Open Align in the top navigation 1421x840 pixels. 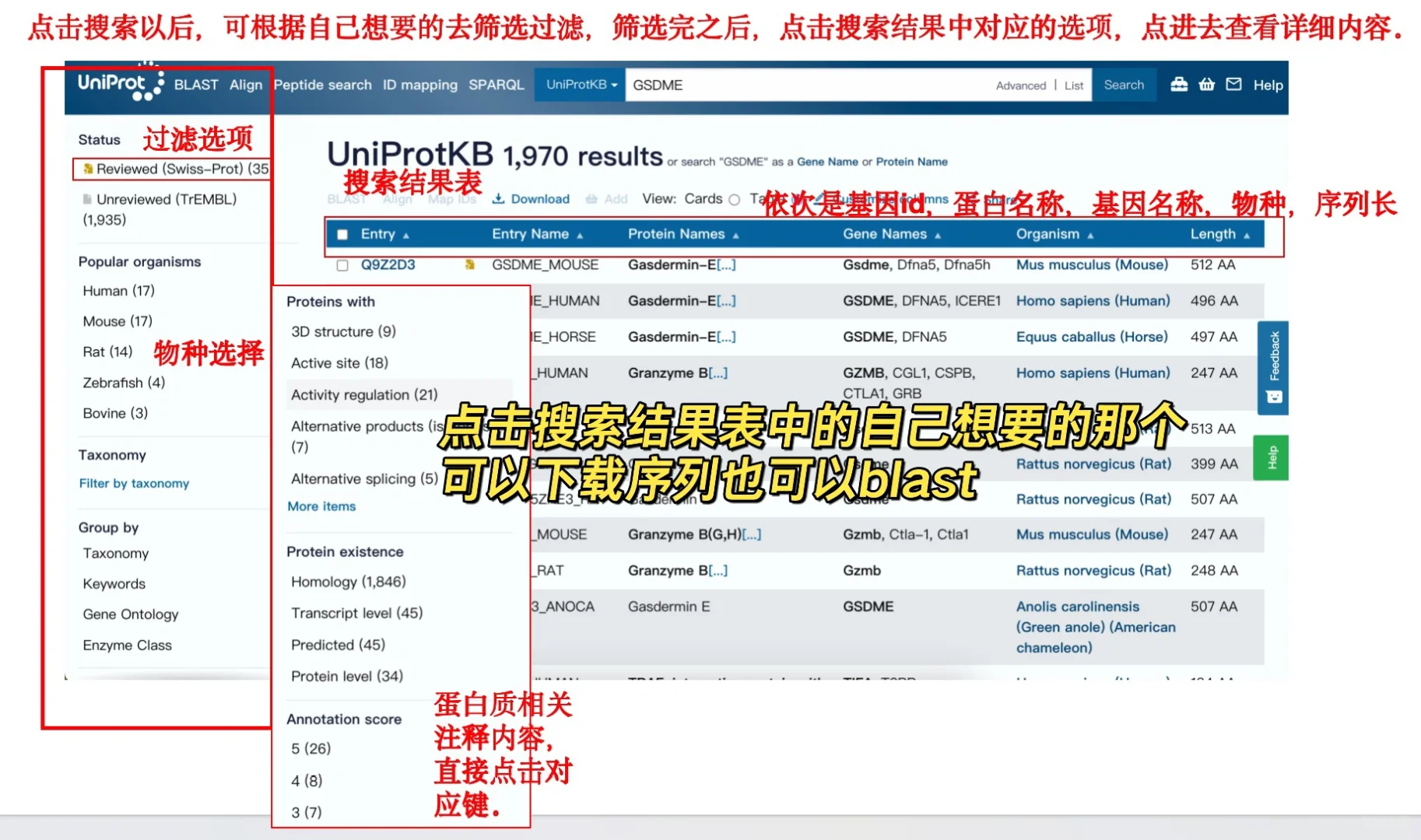click(x=246, y=85)
